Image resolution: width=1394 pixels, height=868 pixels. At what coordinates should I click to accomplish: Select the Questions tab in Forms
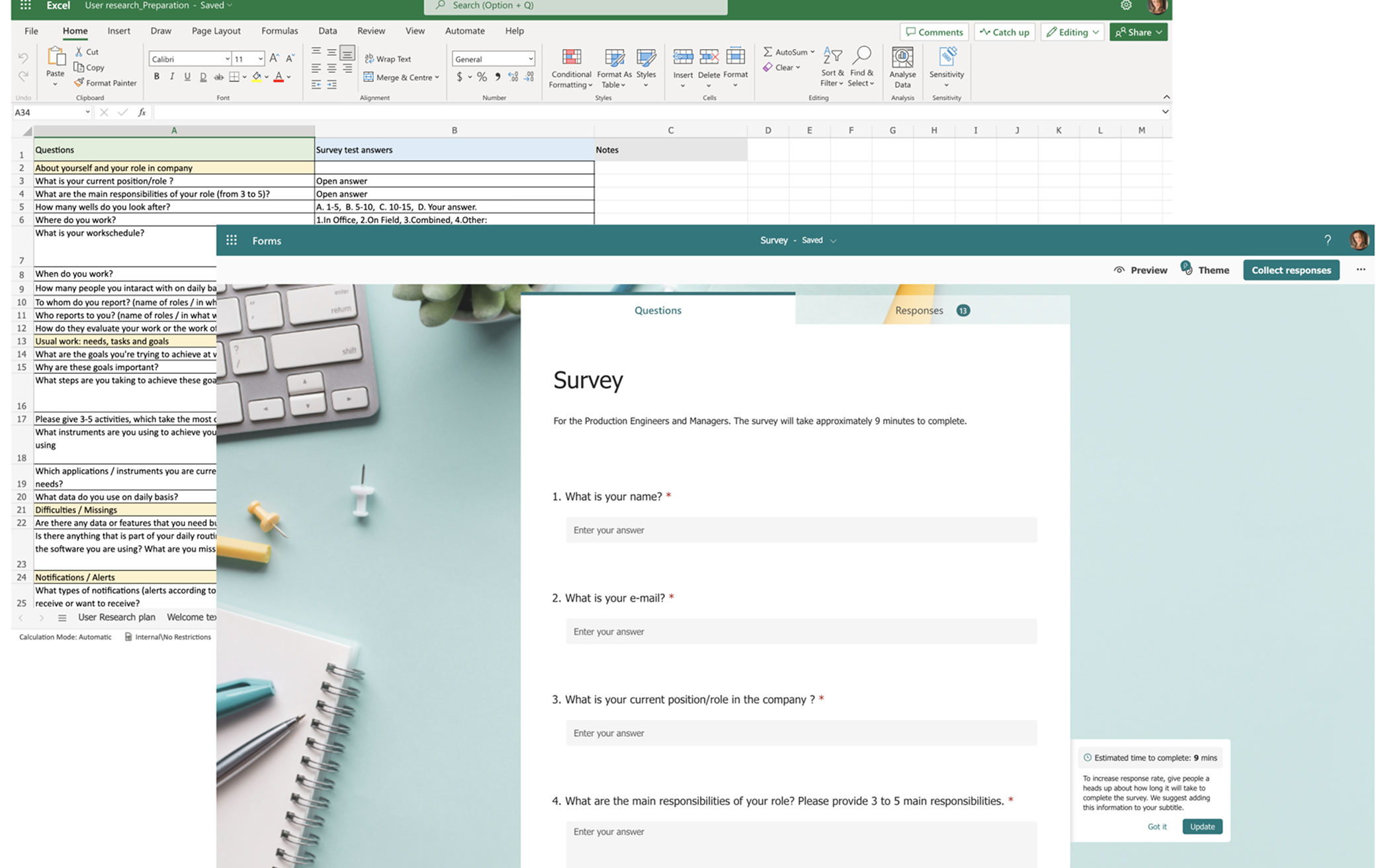click(x=658, y=310)
